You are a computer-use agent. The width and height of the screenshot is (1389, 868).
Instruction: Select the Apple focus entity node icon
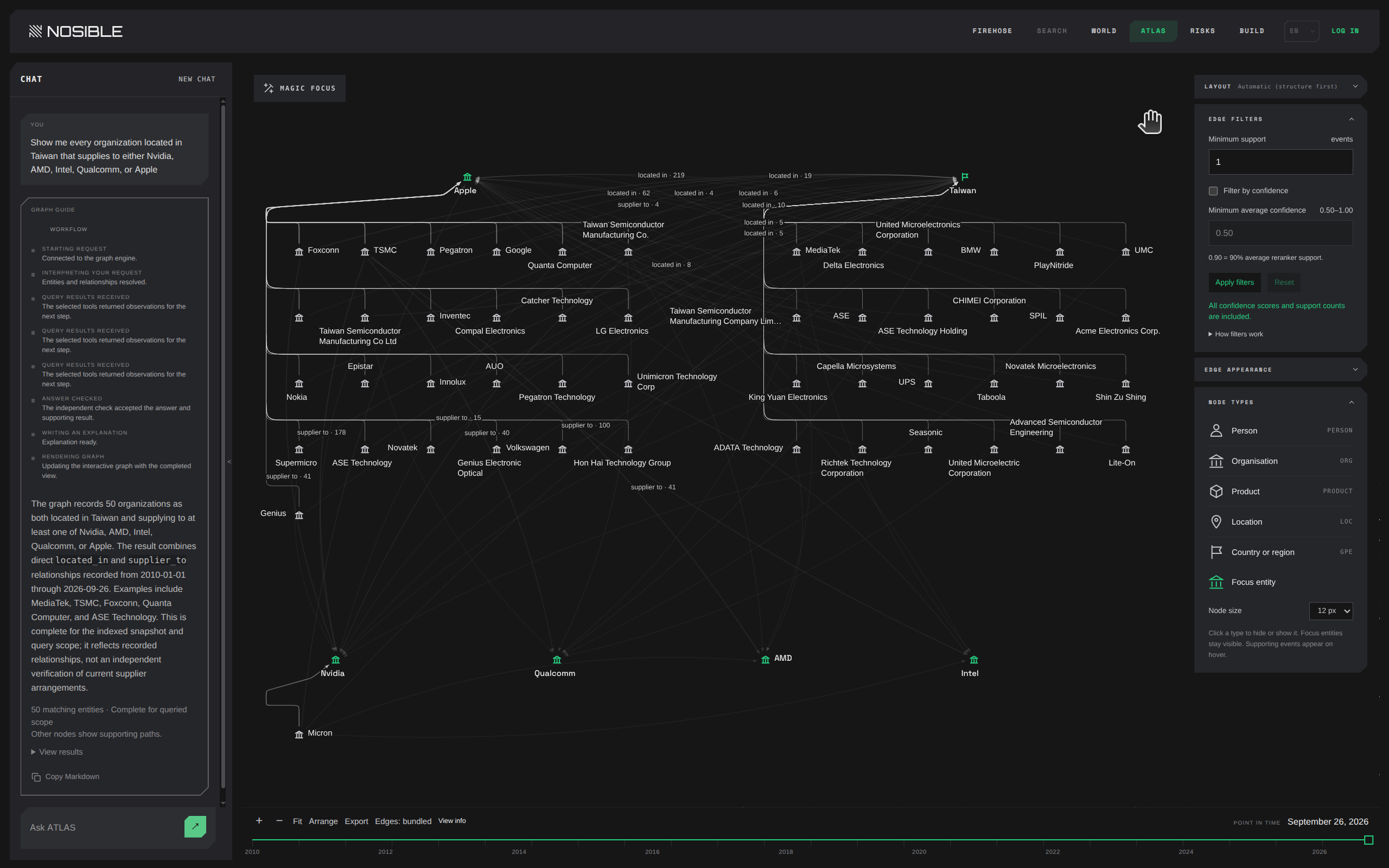[x=467, y=177]
